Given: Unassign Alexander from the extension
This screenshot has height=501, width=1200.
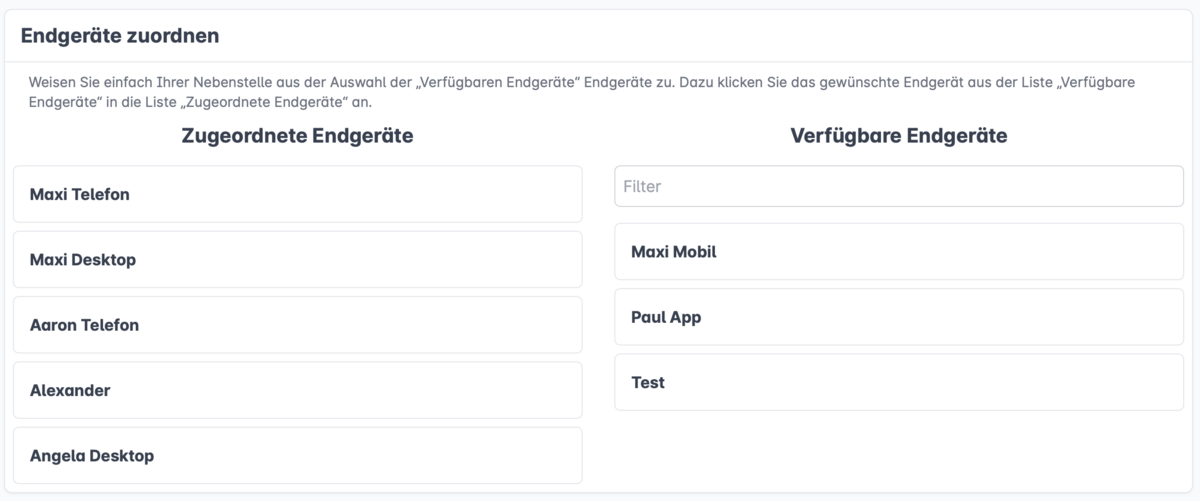Looking at the screenshot, I should (297, 390).
